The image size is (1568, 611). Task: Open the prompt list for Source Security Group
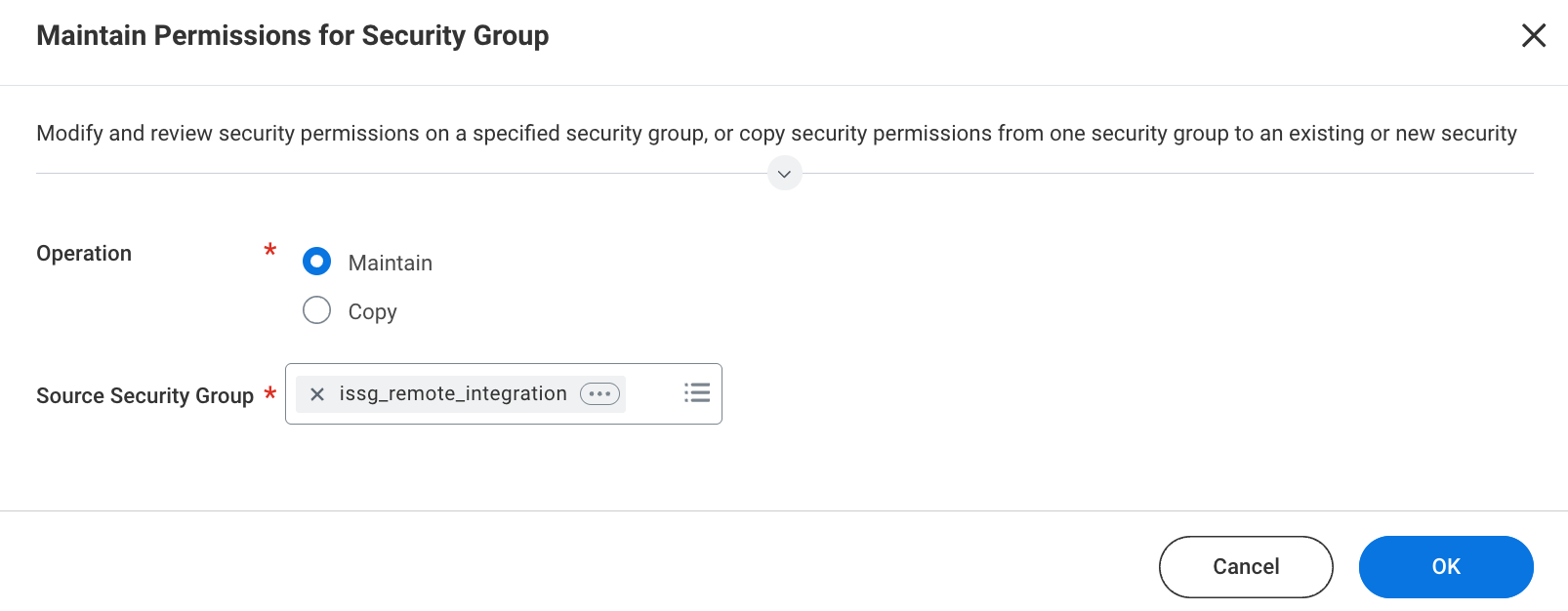(697, 392)
